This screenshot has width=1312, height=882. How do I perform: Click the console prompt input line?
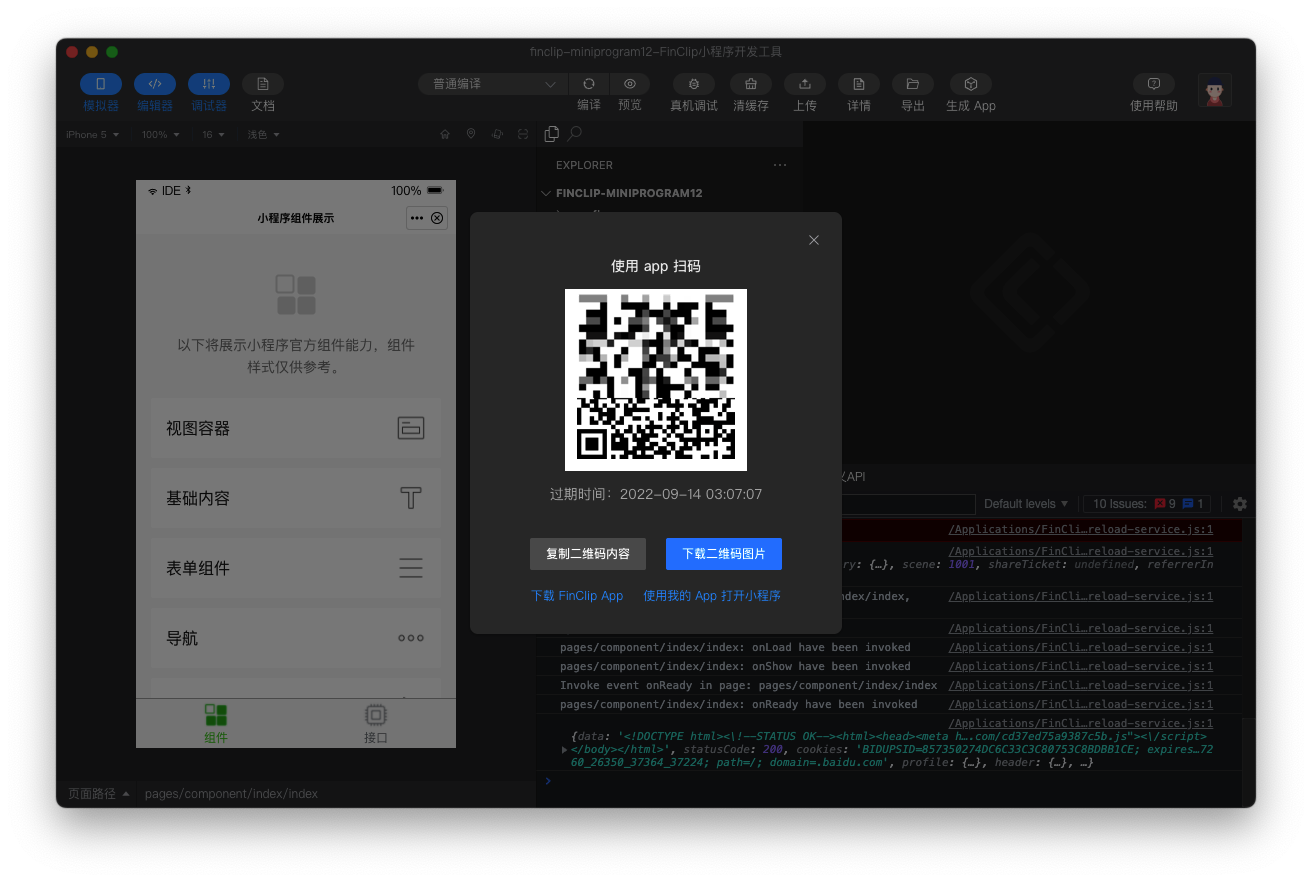click(x=895, y=781)
